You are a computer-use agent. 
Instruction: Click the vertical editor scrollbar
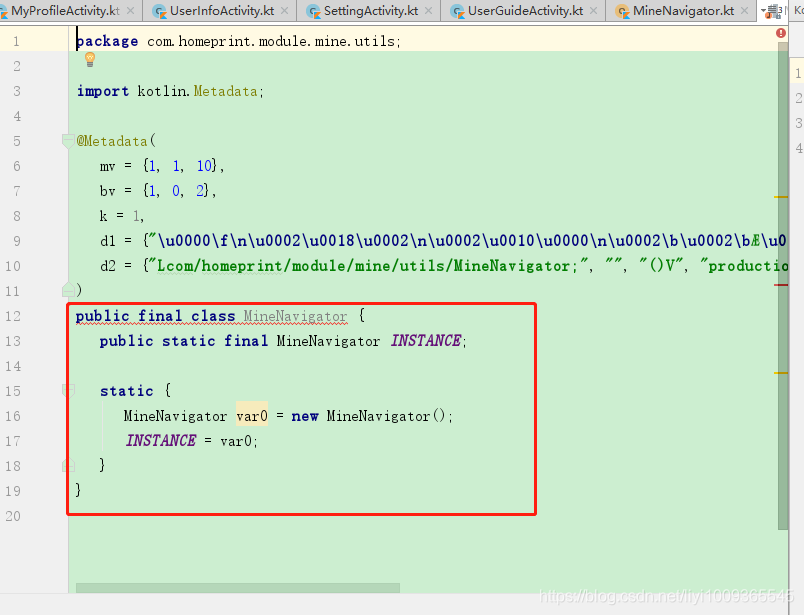pos(782,286)
